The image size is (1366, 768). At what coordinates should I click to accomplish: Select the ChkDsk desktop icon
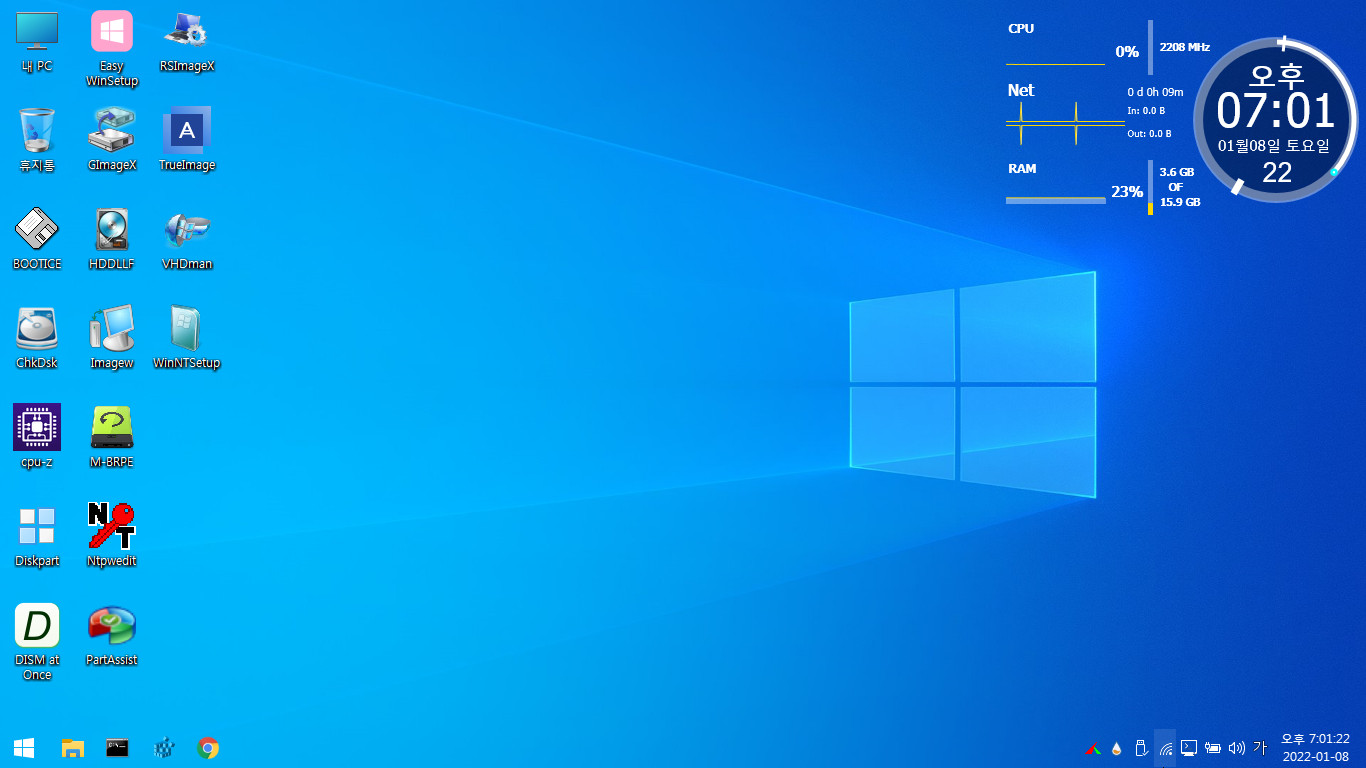37,337
